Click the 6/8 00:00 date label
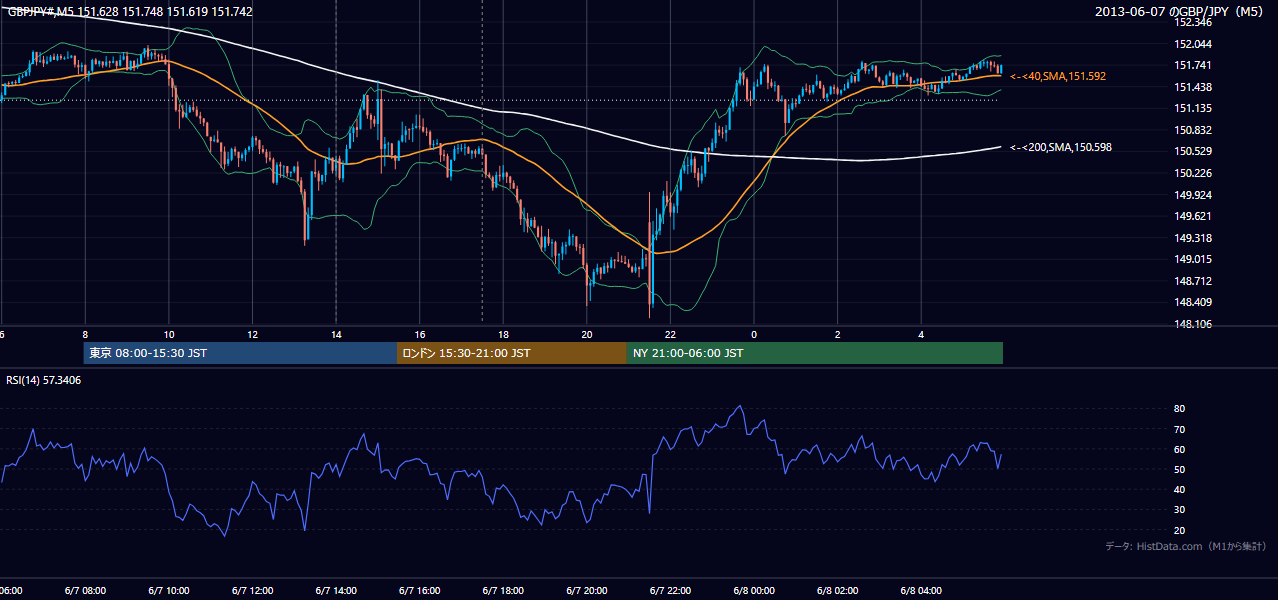 pyautogui.click(x=754, y=591)
